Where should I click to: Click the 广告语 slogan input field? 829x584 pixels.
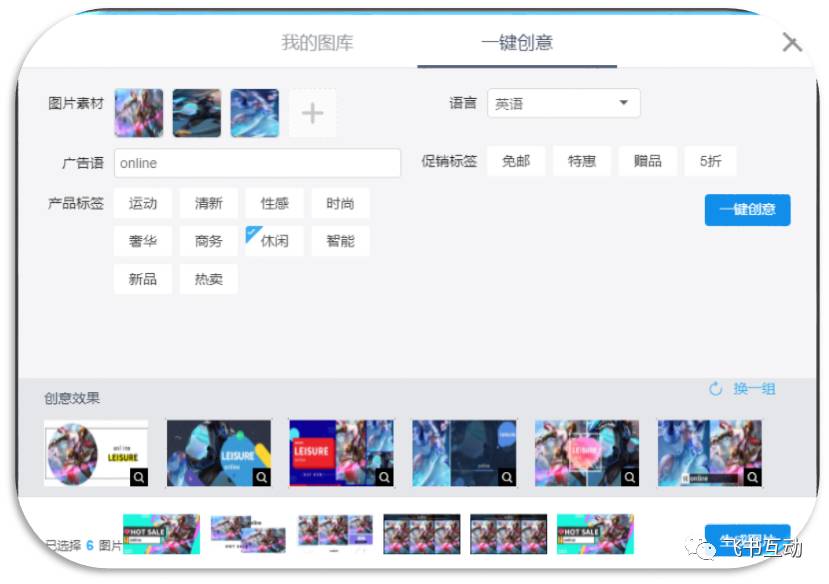257,163
